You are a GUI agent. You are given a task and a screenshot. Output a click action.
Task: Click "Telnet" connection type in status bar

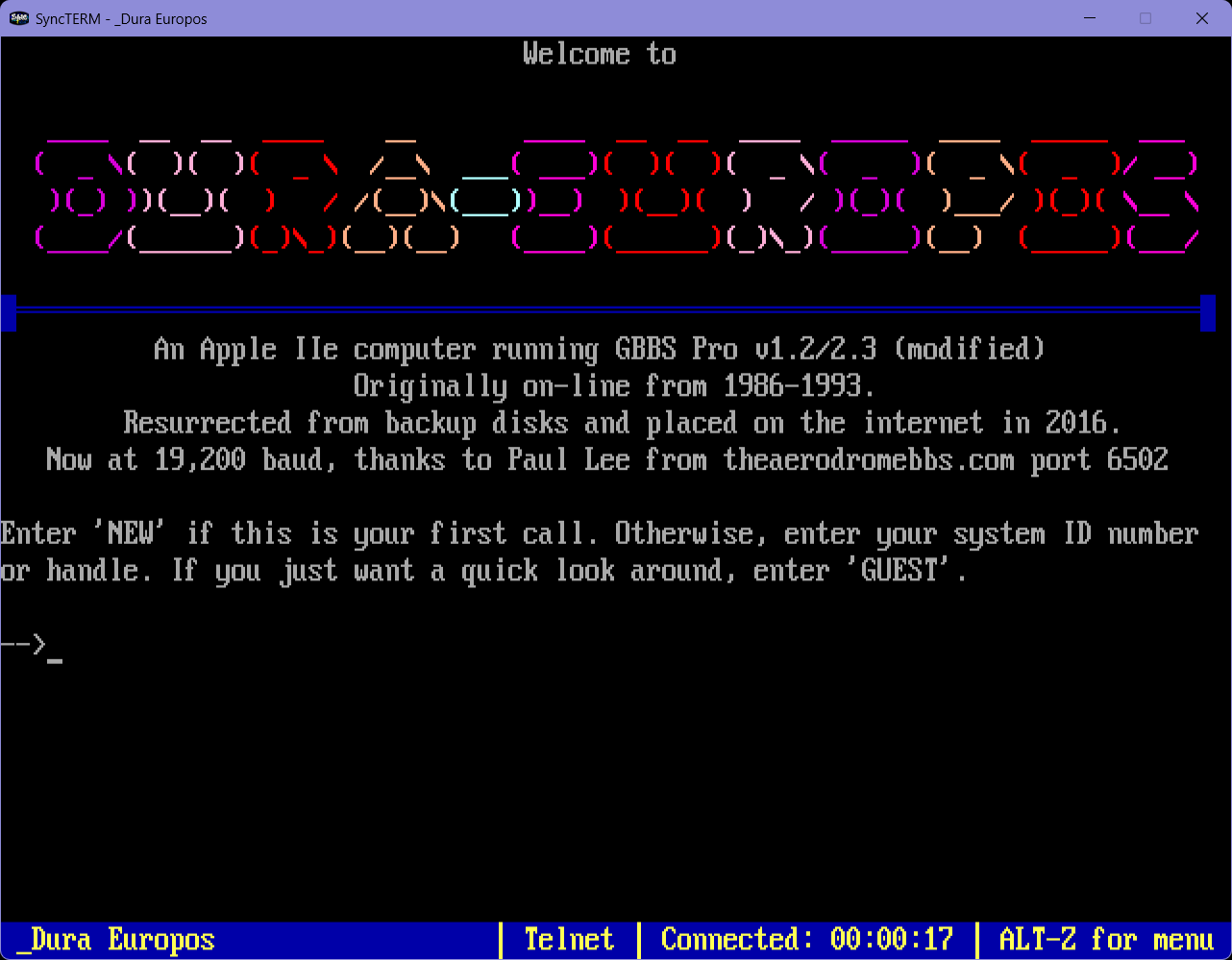(569, 939)
